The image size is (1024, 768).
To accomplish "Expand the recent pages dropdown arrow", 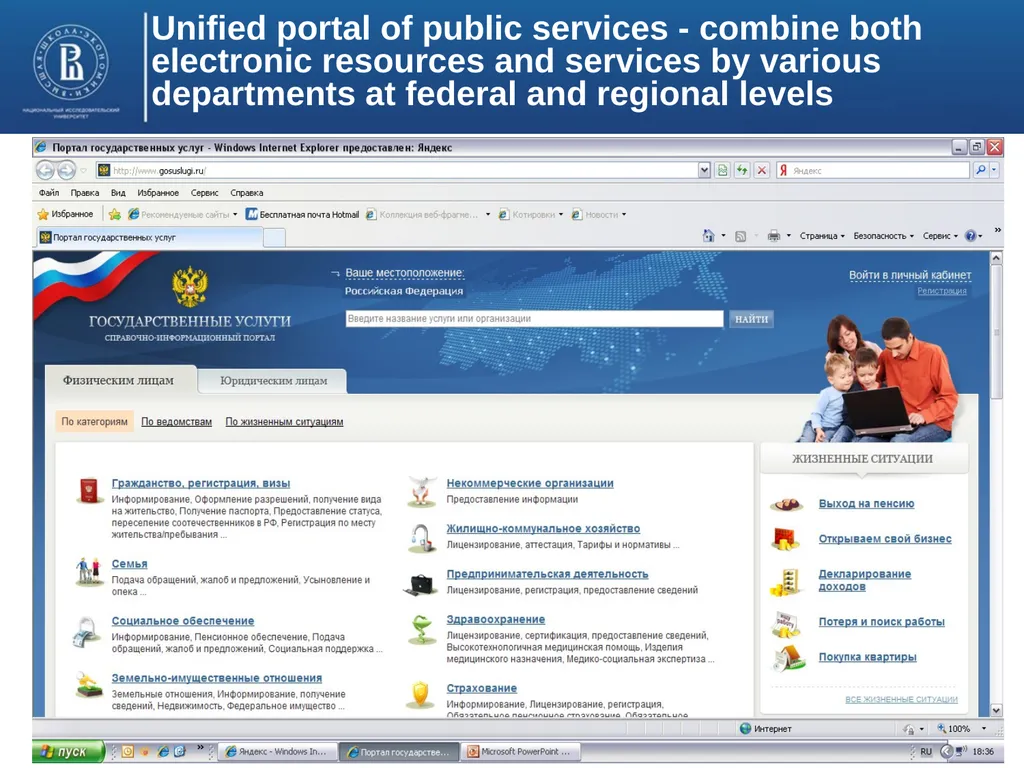I will 84,170.
